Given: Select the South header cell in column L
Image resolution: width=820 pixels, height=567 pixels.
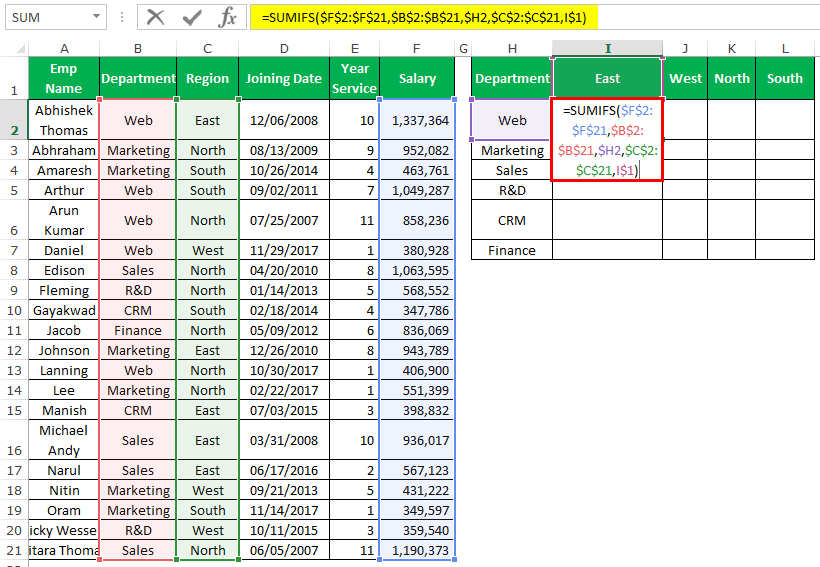Looking at the screenshot, I should point(784,79).
